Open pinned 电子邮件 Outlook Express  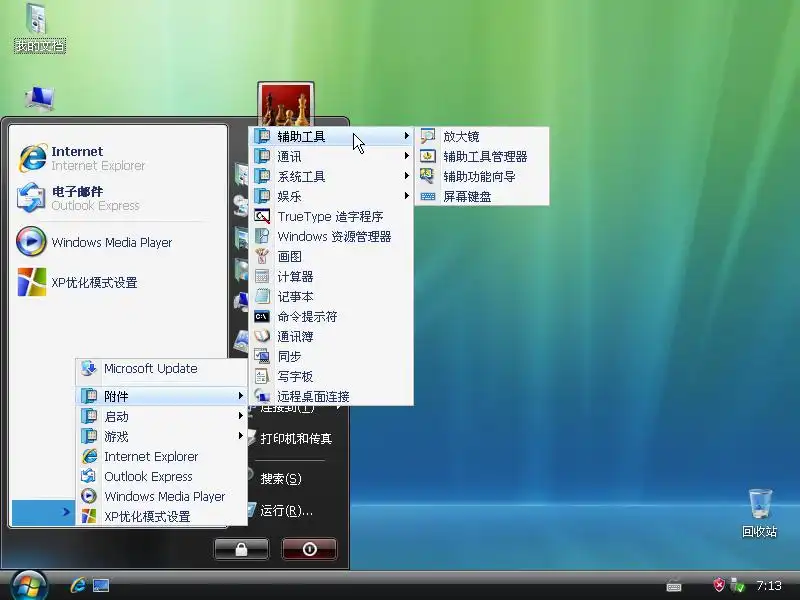[x=118, y=198]
